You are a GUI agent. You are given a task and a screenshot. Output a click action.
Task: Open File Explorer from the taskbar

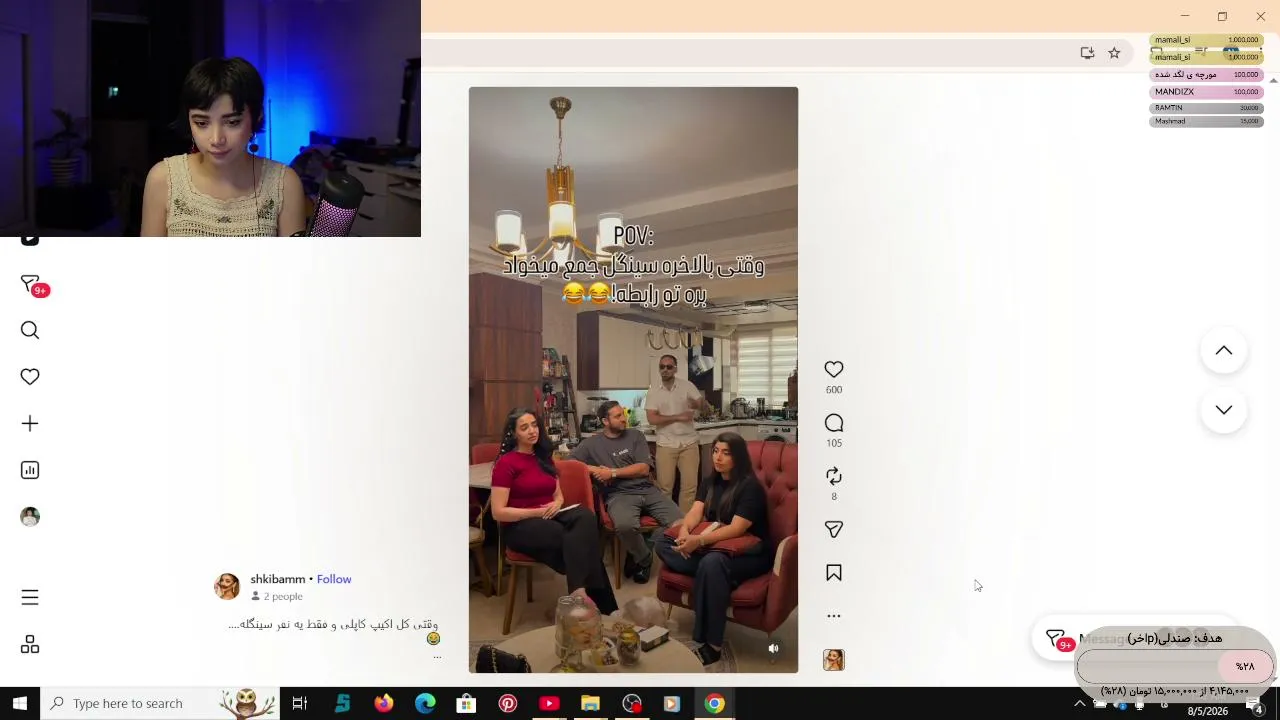point(590,704)
